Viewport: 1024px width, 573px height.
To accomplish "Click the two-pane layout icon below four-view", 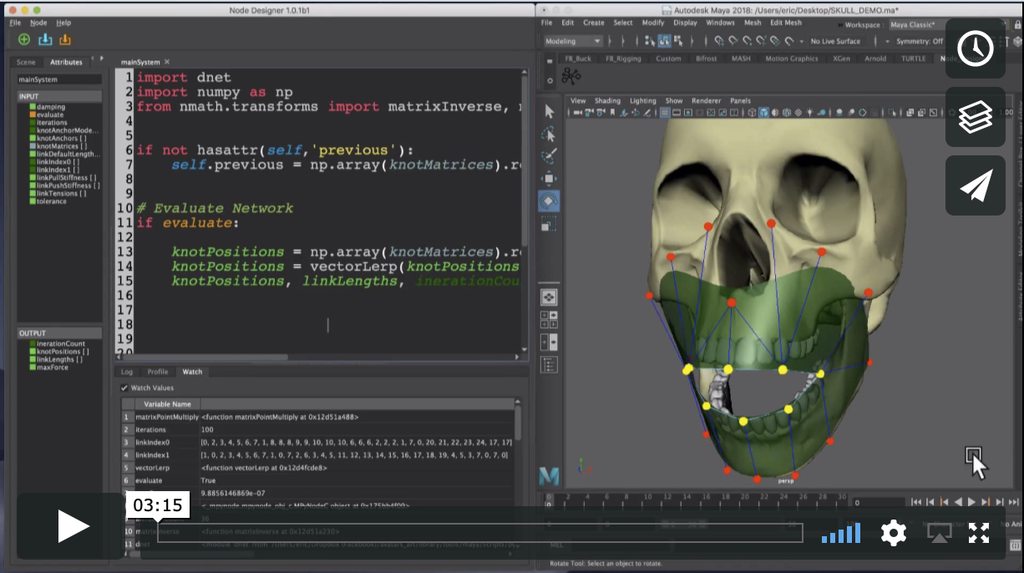I will tap(549, 342).
